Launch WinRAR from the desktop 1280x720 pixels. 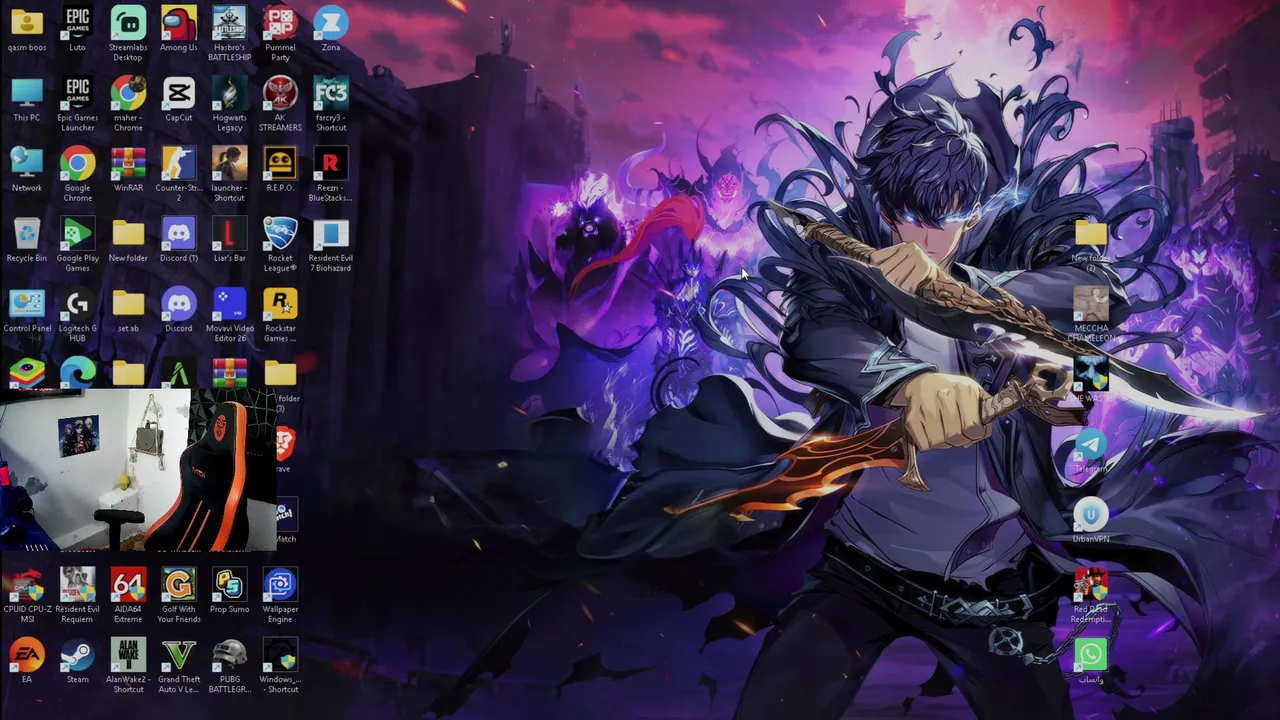click(128, 169)
